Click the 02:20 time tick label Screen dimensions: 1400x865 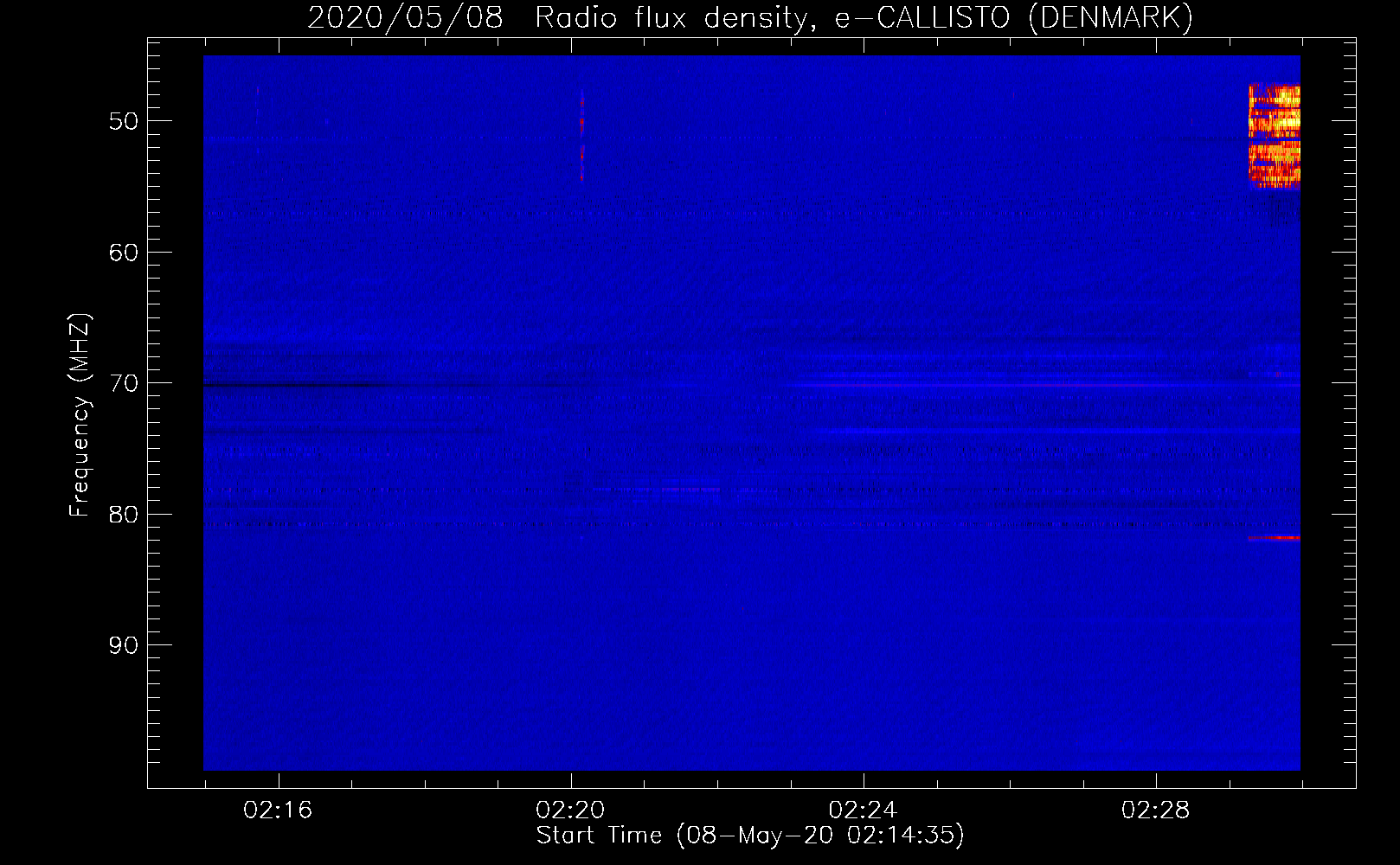click(x=570, y=810)
